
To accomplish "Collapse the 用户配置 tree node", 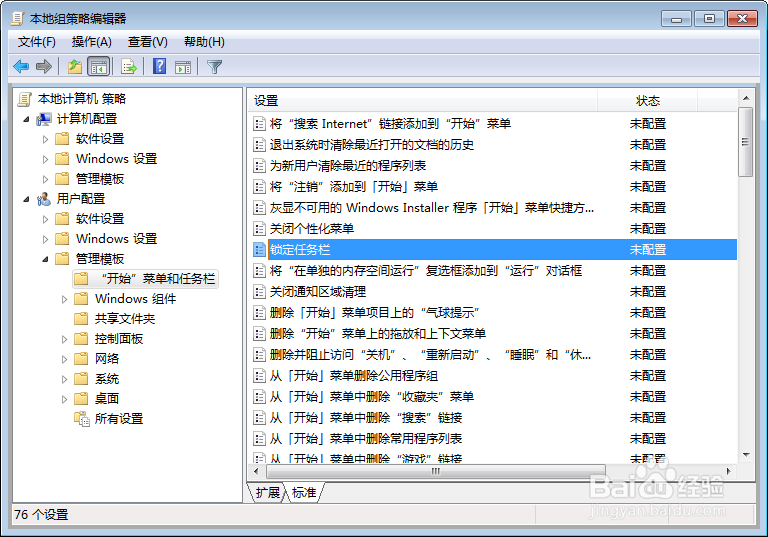I will pyautogui.click(x=26, y=199).
